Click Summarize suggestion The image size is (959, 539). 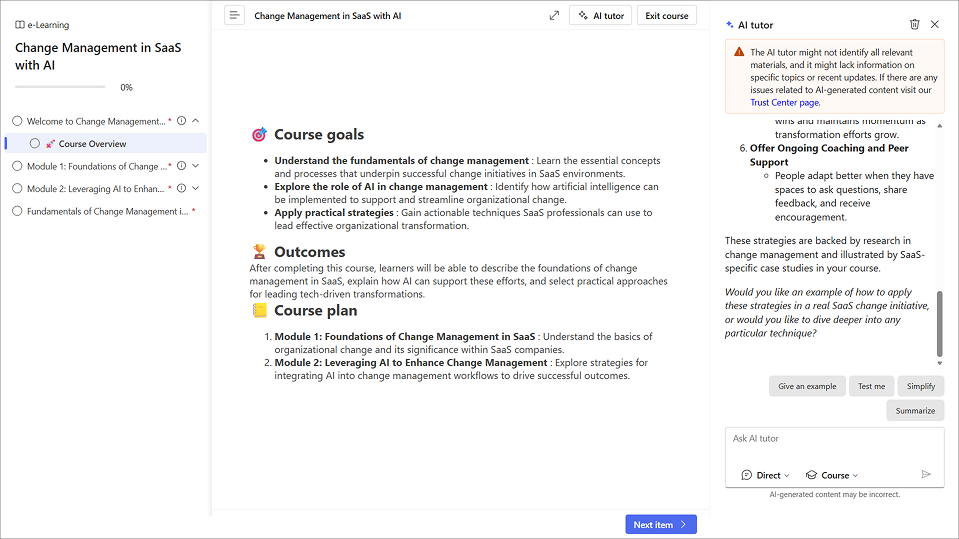[x=915, y=411]
